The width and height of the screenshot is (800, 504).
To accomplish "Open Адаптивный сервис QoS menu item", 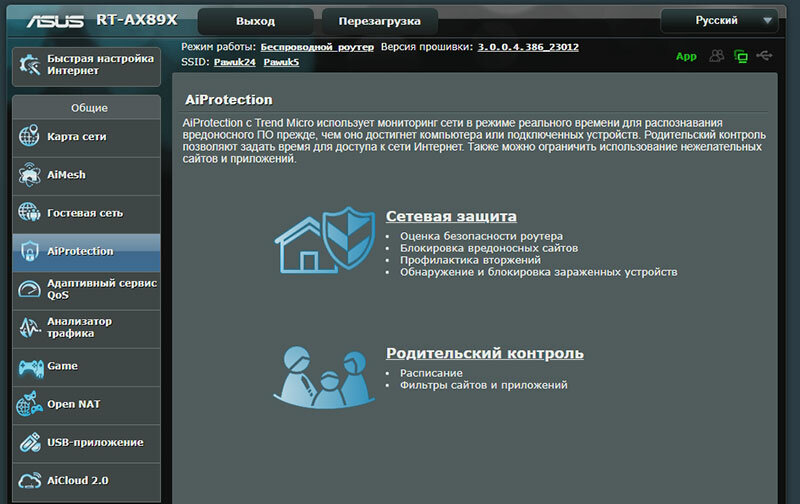I will [86, 290].
